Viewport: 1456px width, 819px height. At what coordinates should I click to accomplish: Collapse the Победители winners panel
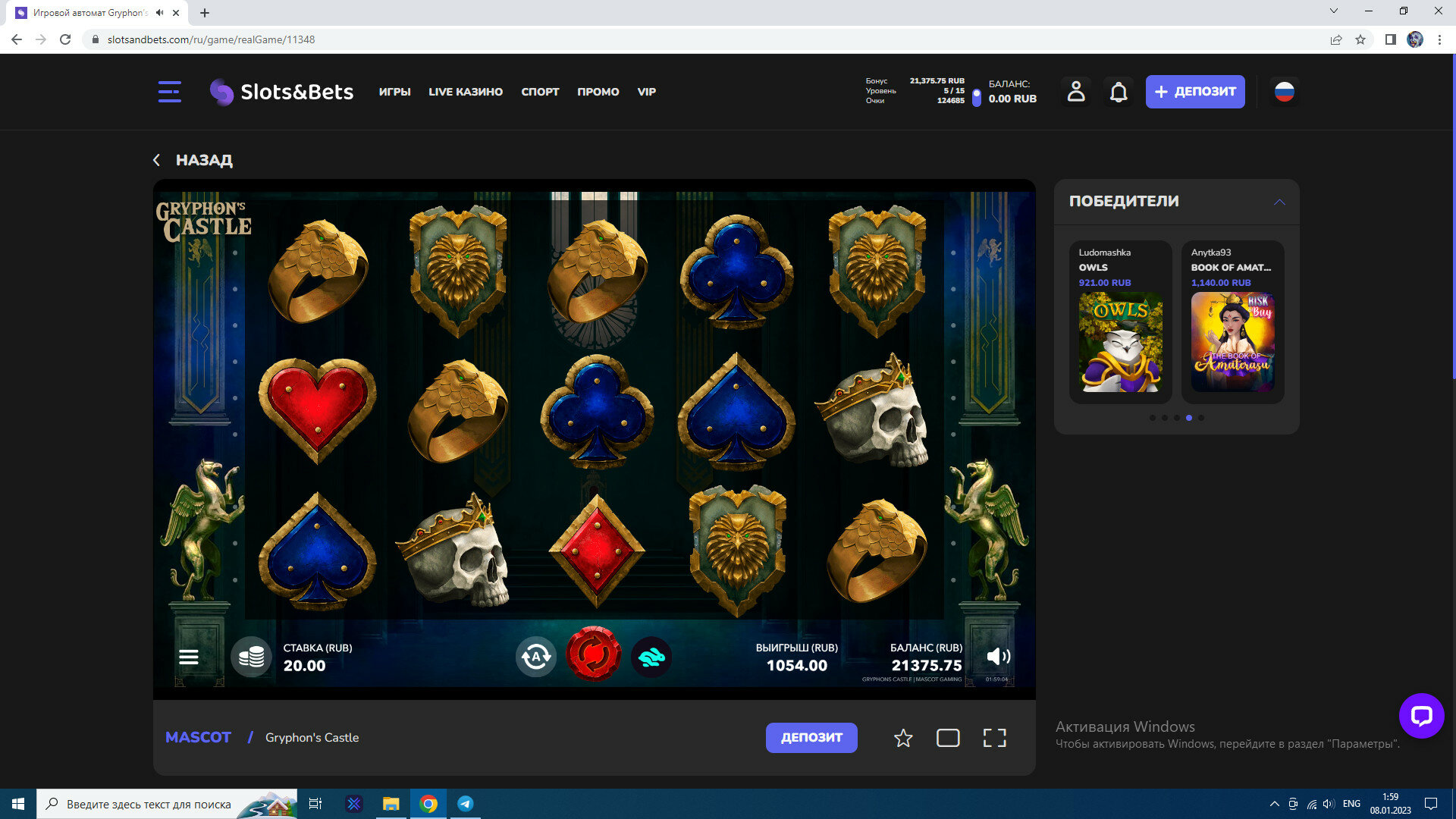(1279, 202)
